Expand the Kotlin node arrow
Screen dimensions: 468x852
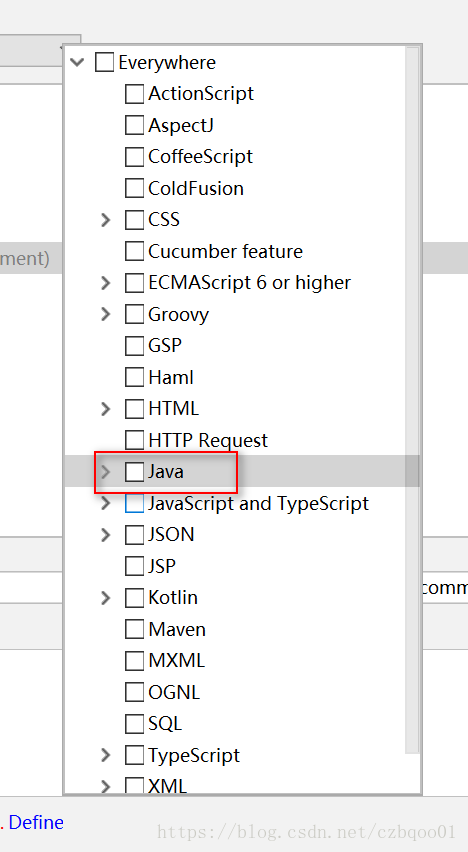(106, 598)
